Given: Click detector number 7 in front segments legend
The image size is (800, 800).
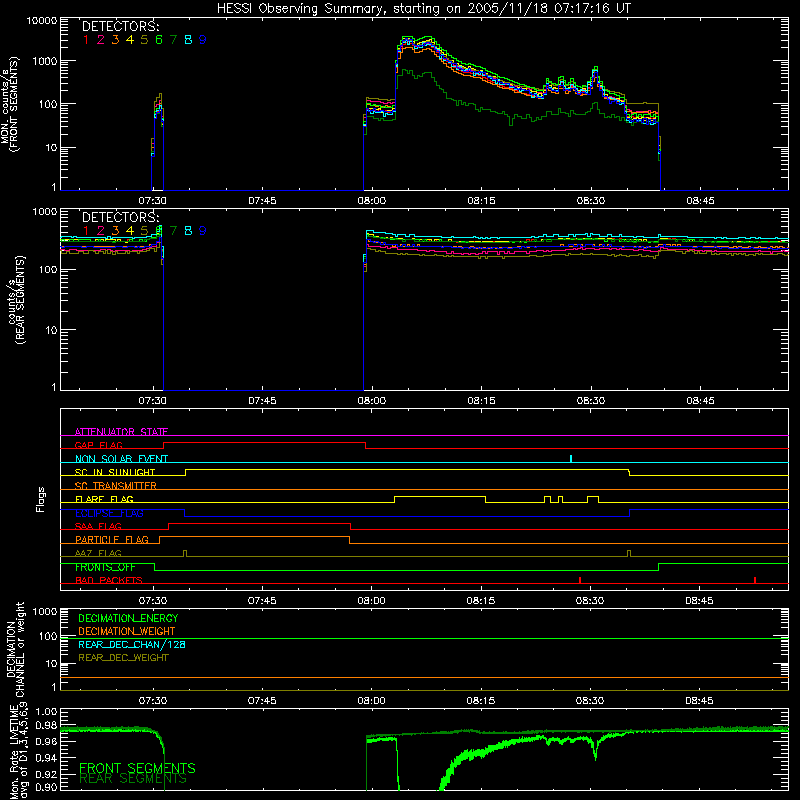Looking at the screenshot, I should [173, 40].
